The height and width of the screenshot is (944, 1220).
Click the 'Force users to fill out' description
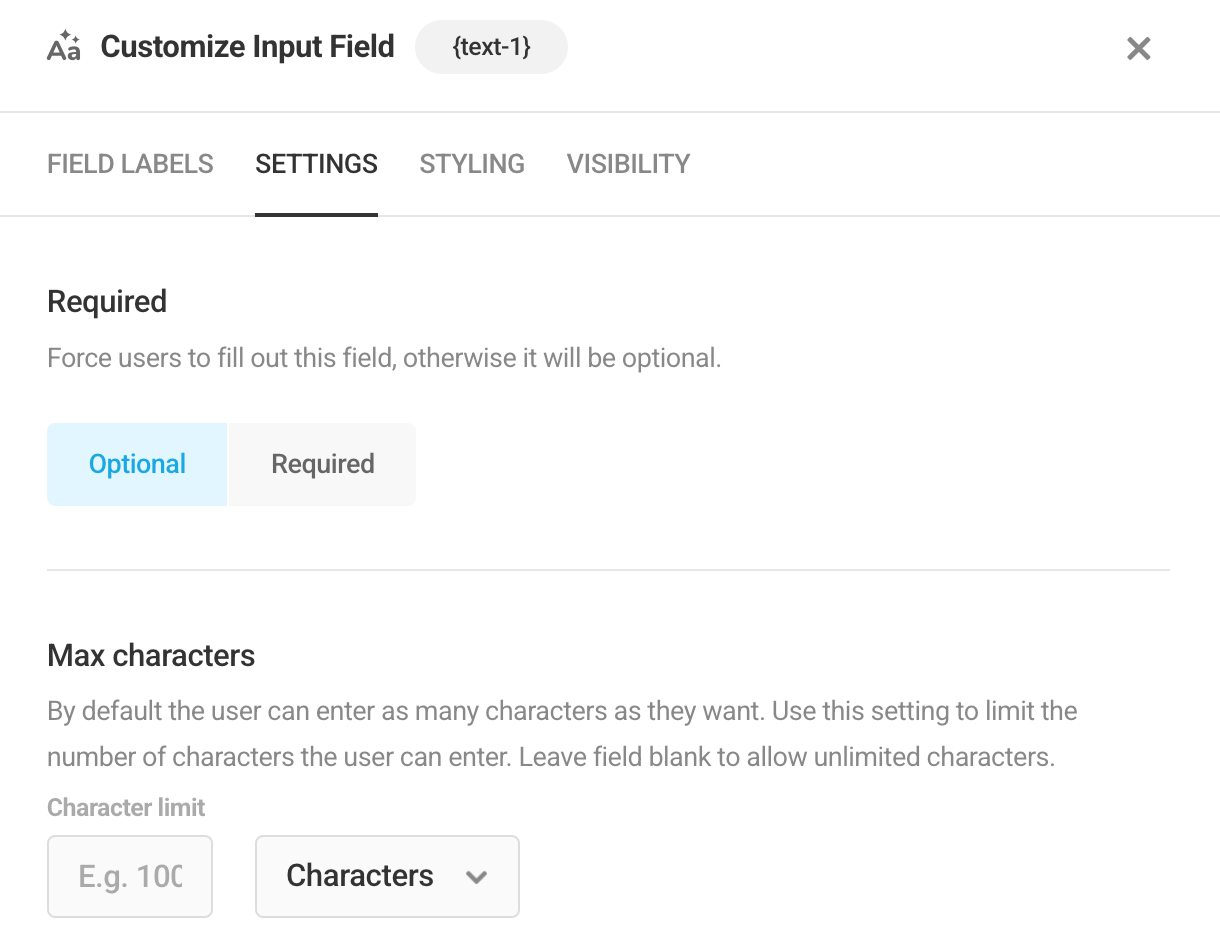point(384,358)
